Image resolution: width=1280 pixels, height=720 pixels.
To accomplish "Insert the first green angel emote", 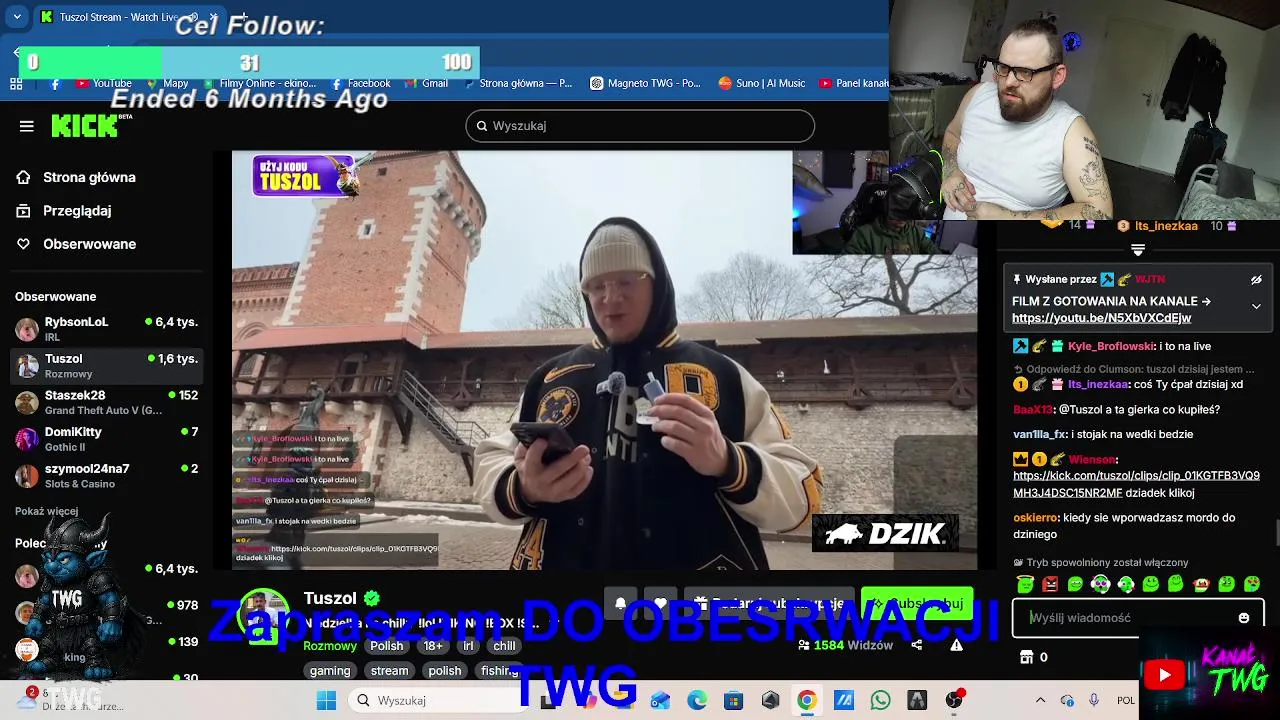I will pyautogui.click(x=1024, y=584).
